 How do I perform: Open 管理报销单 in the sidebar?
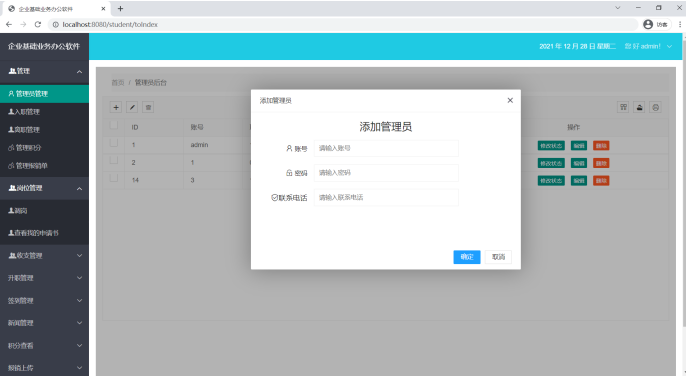[44, 166]
